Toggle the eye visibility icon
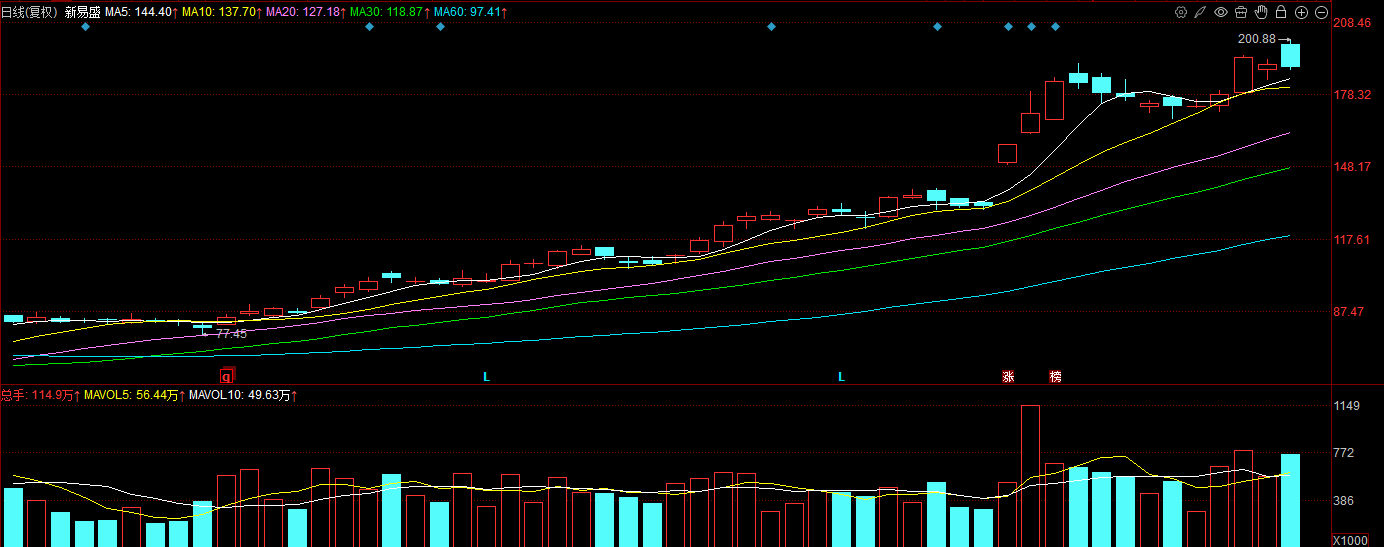Viewport: 1384px width, 547px height. click(1221, 12)
